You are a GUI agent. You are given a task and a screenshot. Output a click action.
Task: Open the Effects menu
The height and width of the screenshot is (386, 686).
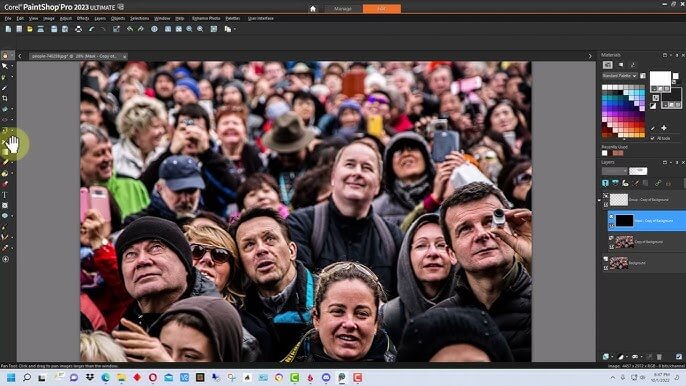(83, 18)
